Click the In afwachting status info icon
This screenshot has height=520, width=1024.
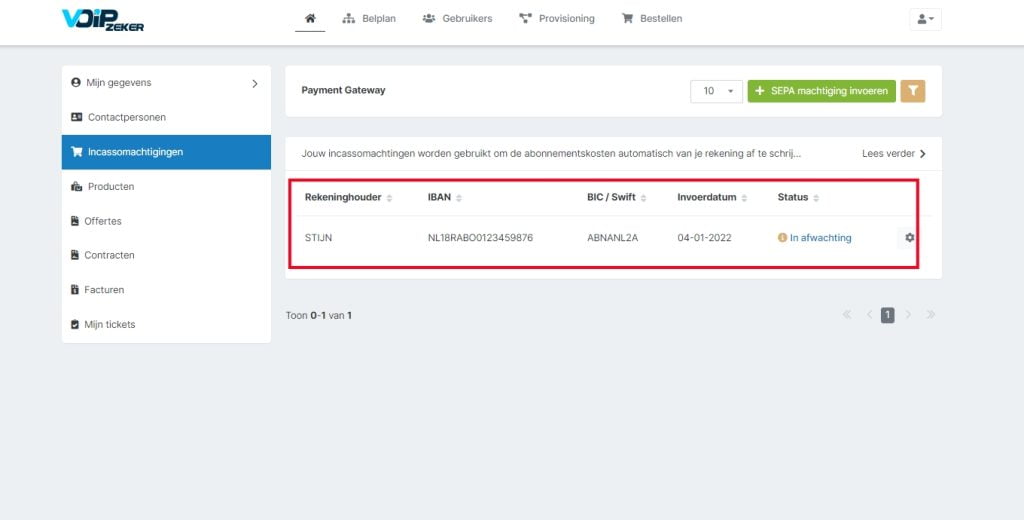point(782,238)
